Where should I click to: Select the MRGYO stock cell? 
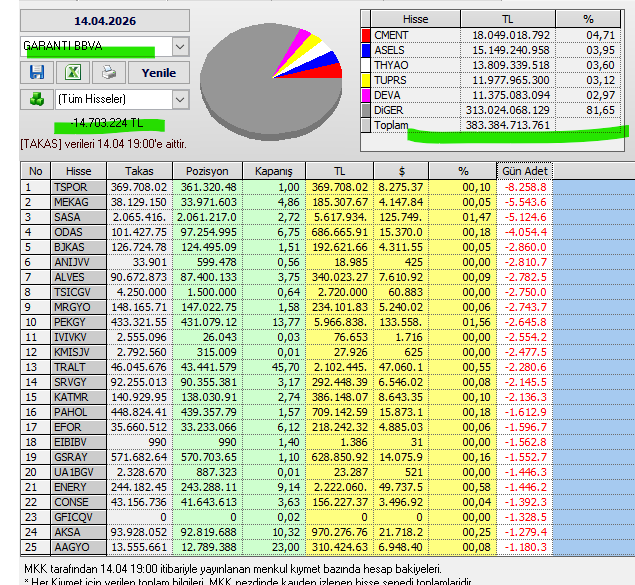pyautogui.click(x=79, y=307)
